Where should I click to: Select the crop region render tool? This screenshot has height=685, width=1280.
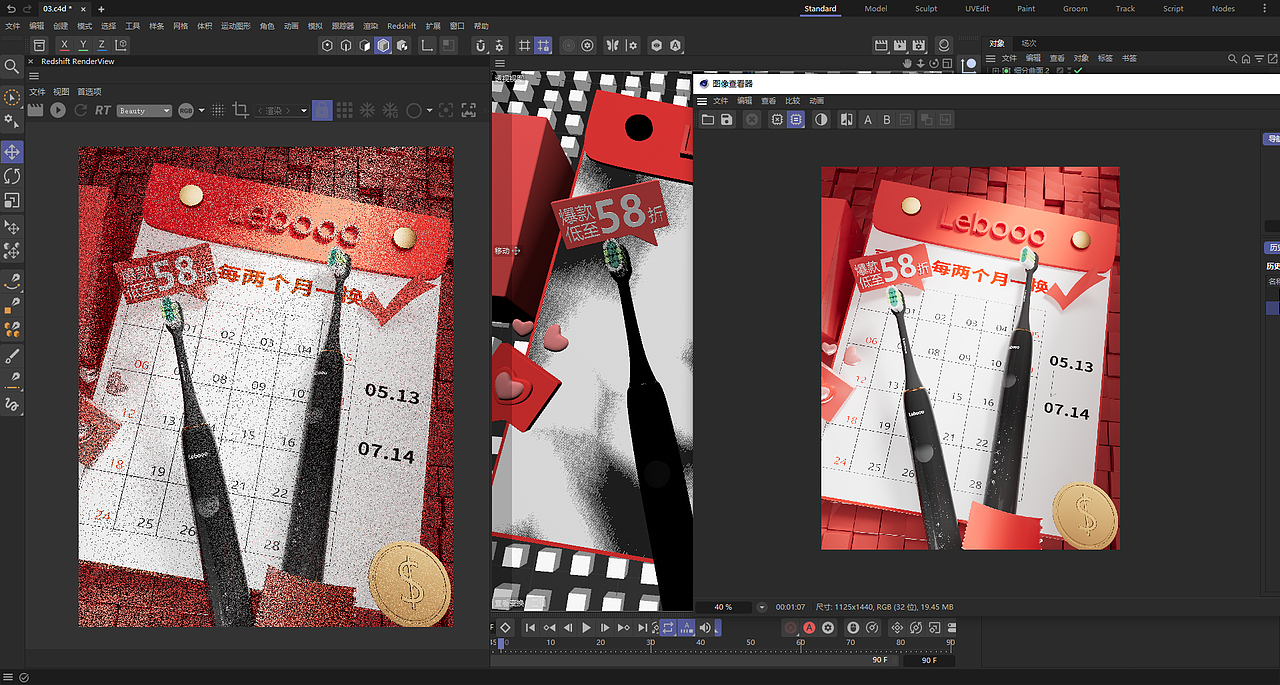240,110
